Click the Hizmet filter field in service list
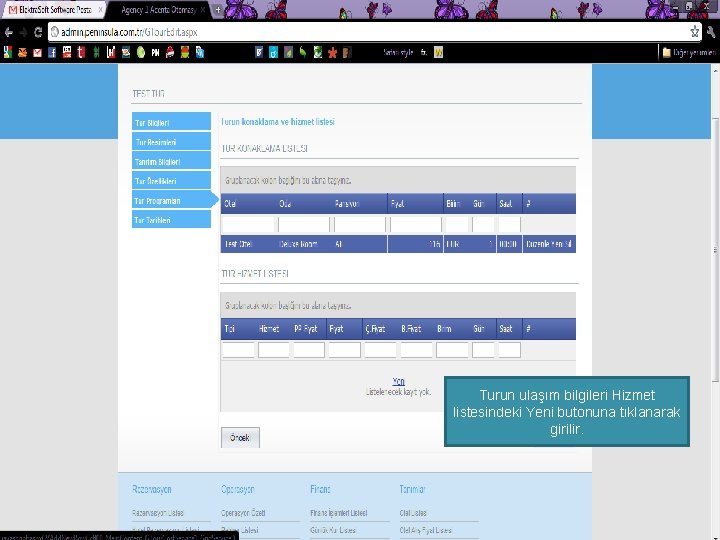720x540 pixels. coord(273,350)
